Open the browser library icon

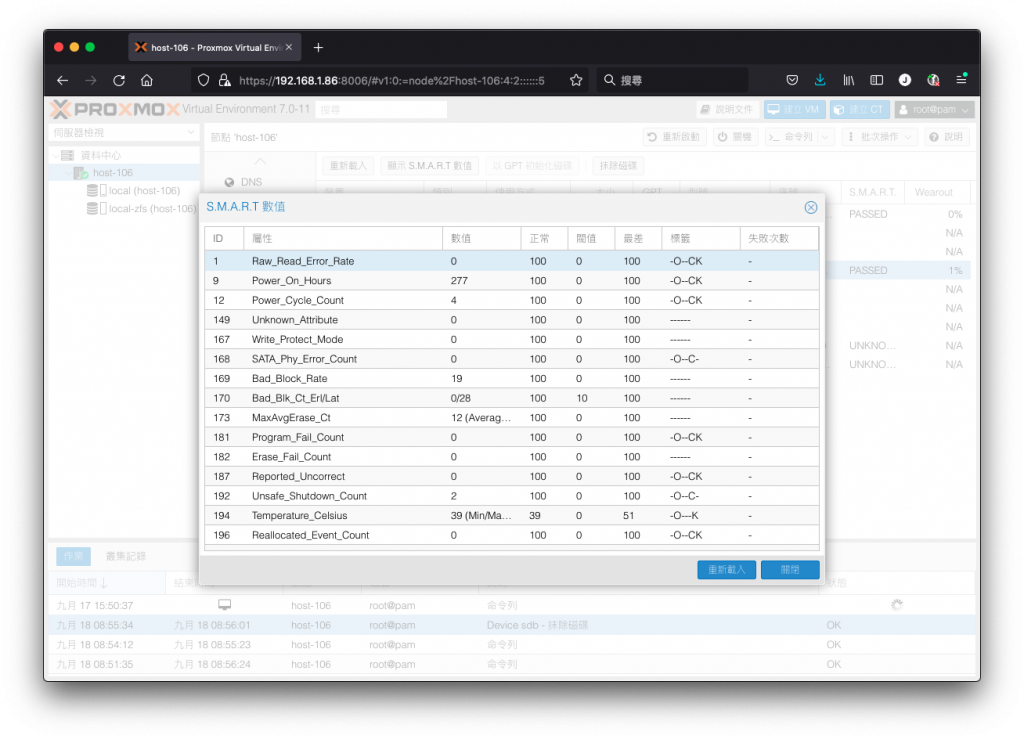(848, 80)
